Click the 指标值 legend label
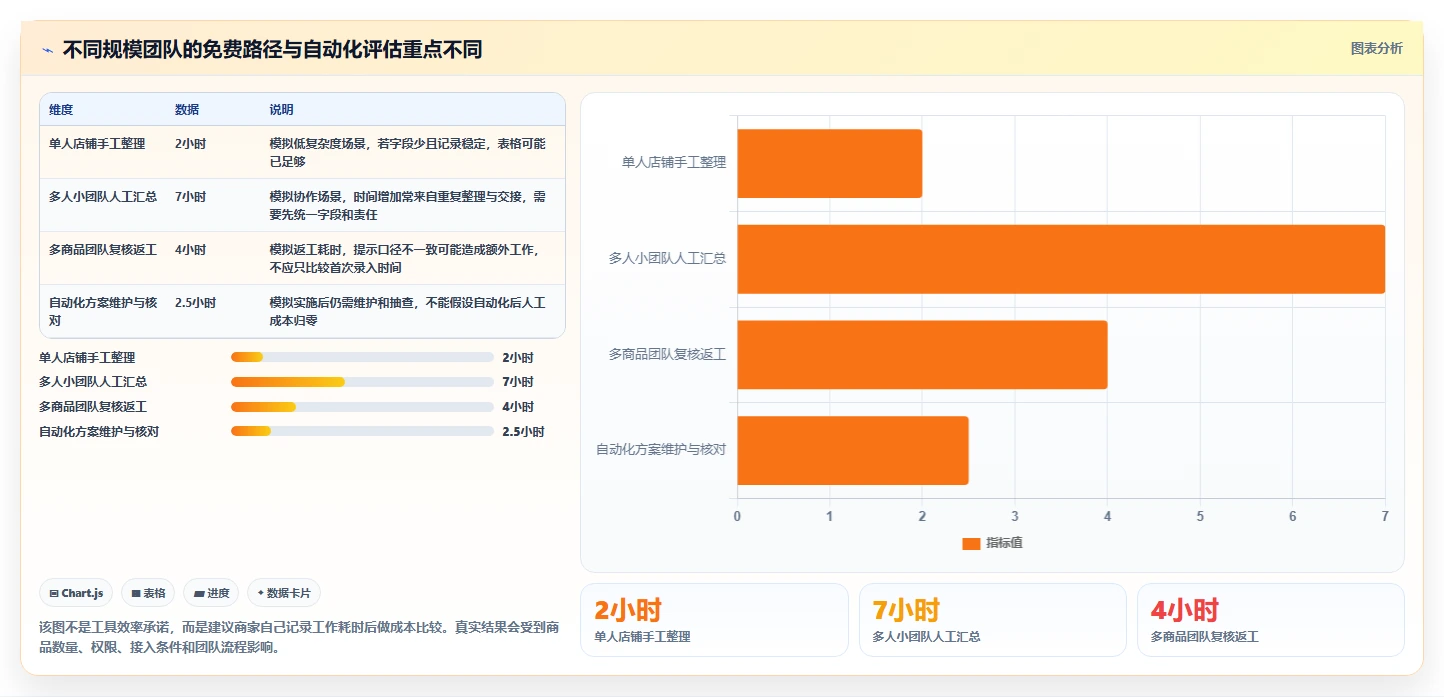Viewport: 1444px width, 697px height. tap(1004, 543)
